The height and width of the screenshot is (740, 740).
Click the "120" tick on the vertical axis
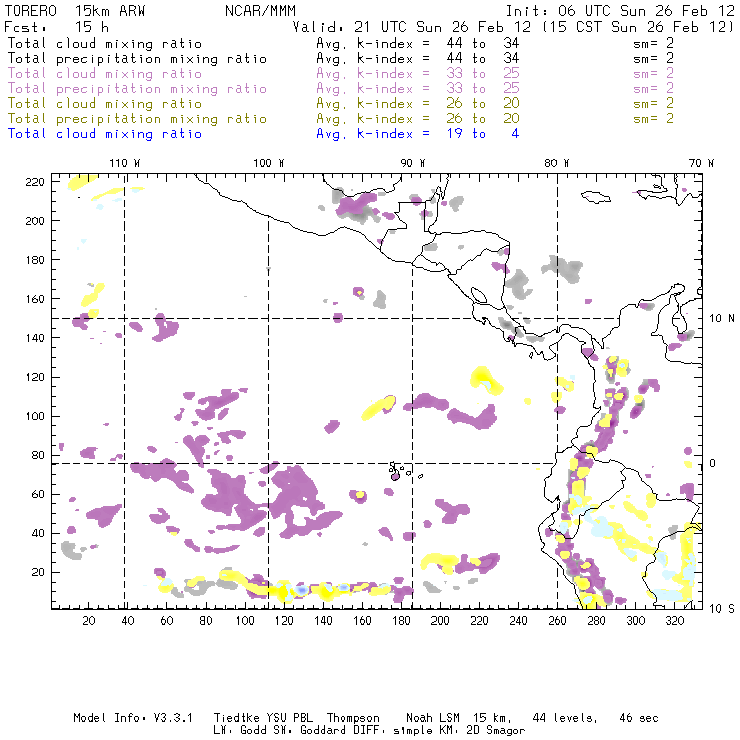coord(35,377)
